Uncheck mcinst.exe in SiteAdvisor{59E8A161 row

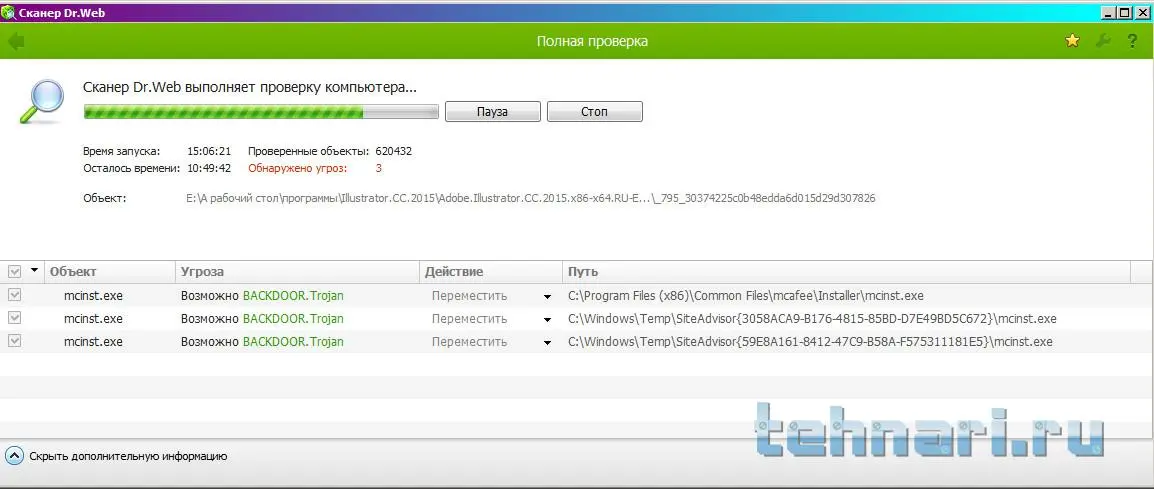(x=15, y=342)
